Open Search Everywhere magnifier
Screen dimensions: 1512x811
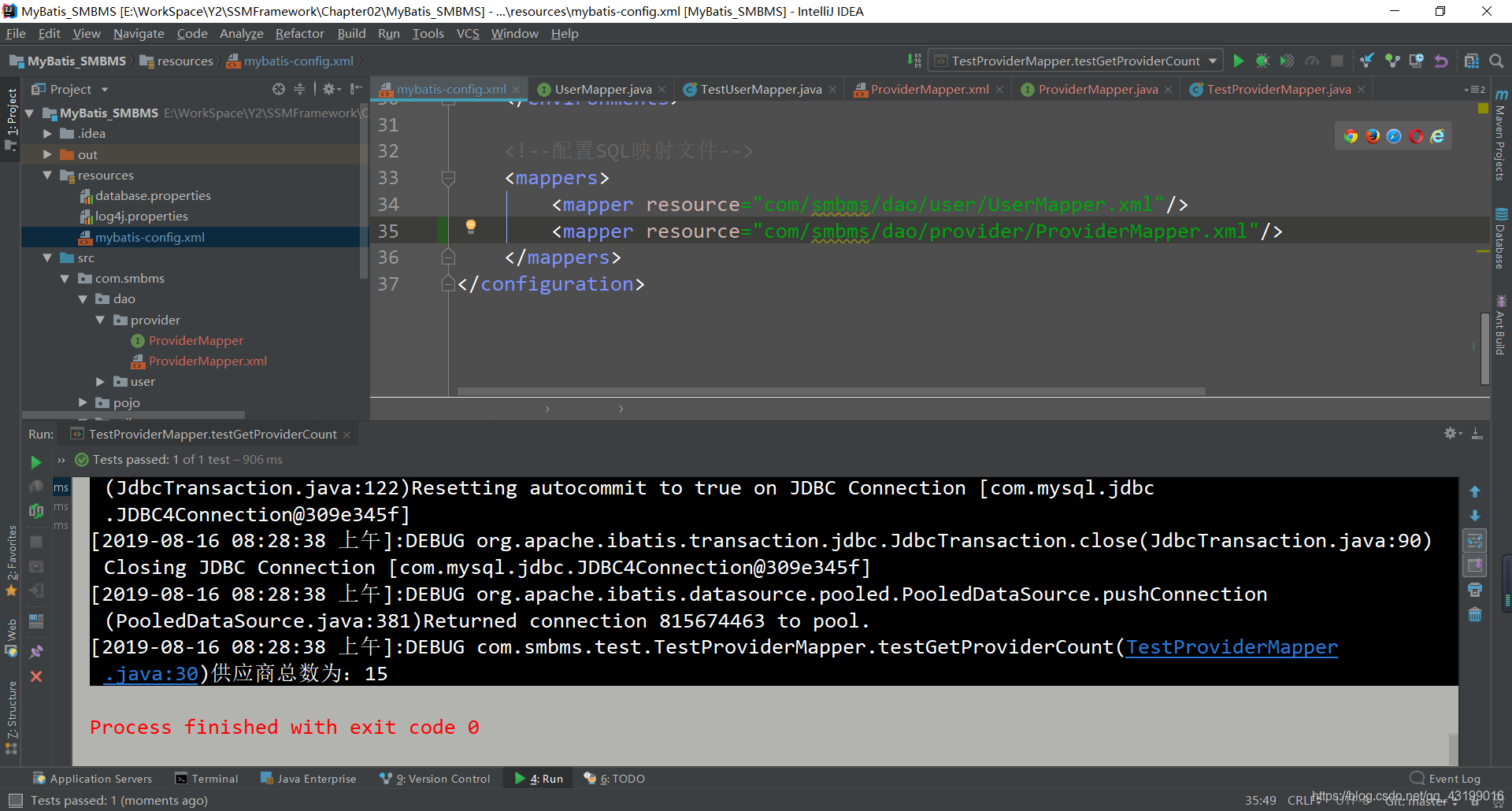pos(1496,61)
